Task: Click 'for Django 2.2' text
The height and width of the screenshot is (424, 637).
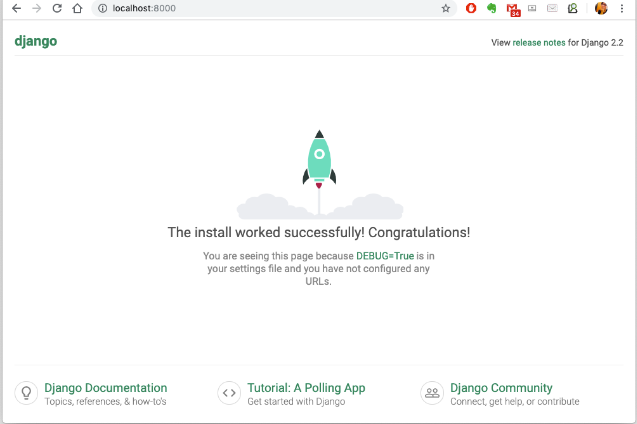Action: (596, 43)
